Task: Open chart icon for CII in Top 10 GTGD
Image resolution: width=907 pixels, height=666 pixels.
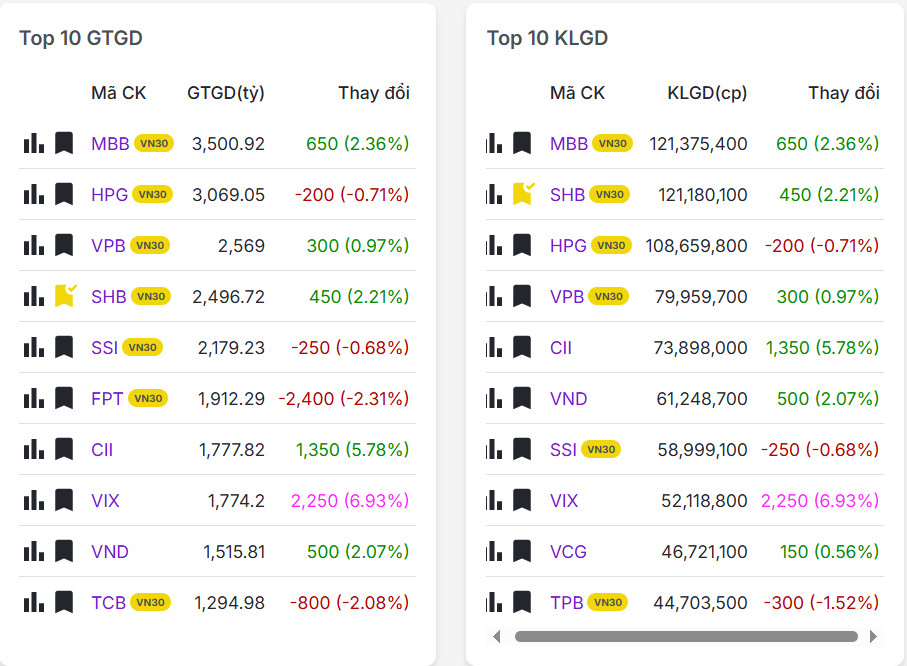Action: click(34, 449)
